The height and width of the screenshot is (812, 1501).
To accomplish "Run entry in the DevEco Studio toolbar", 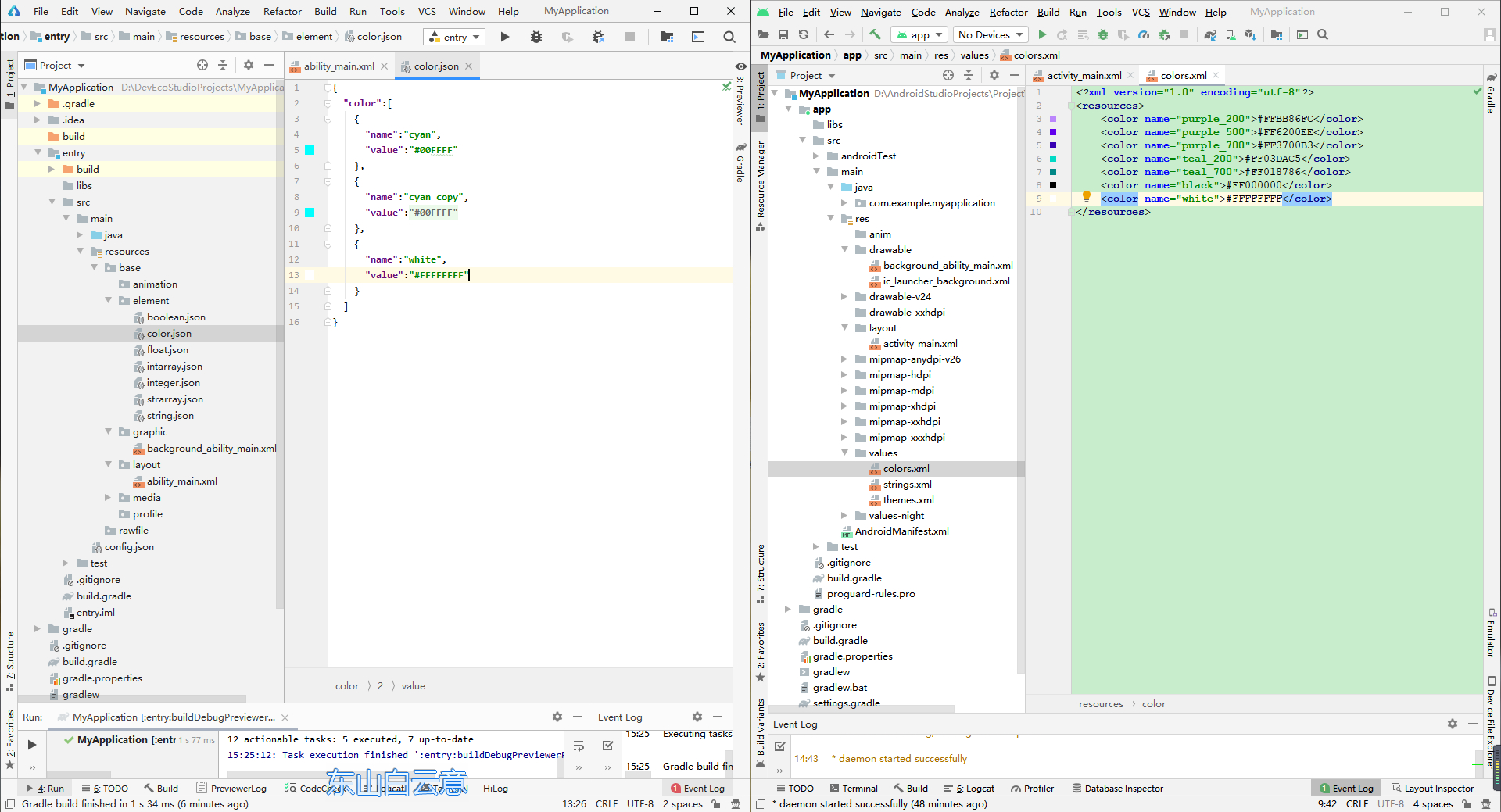I will click(x=505, y=37).
